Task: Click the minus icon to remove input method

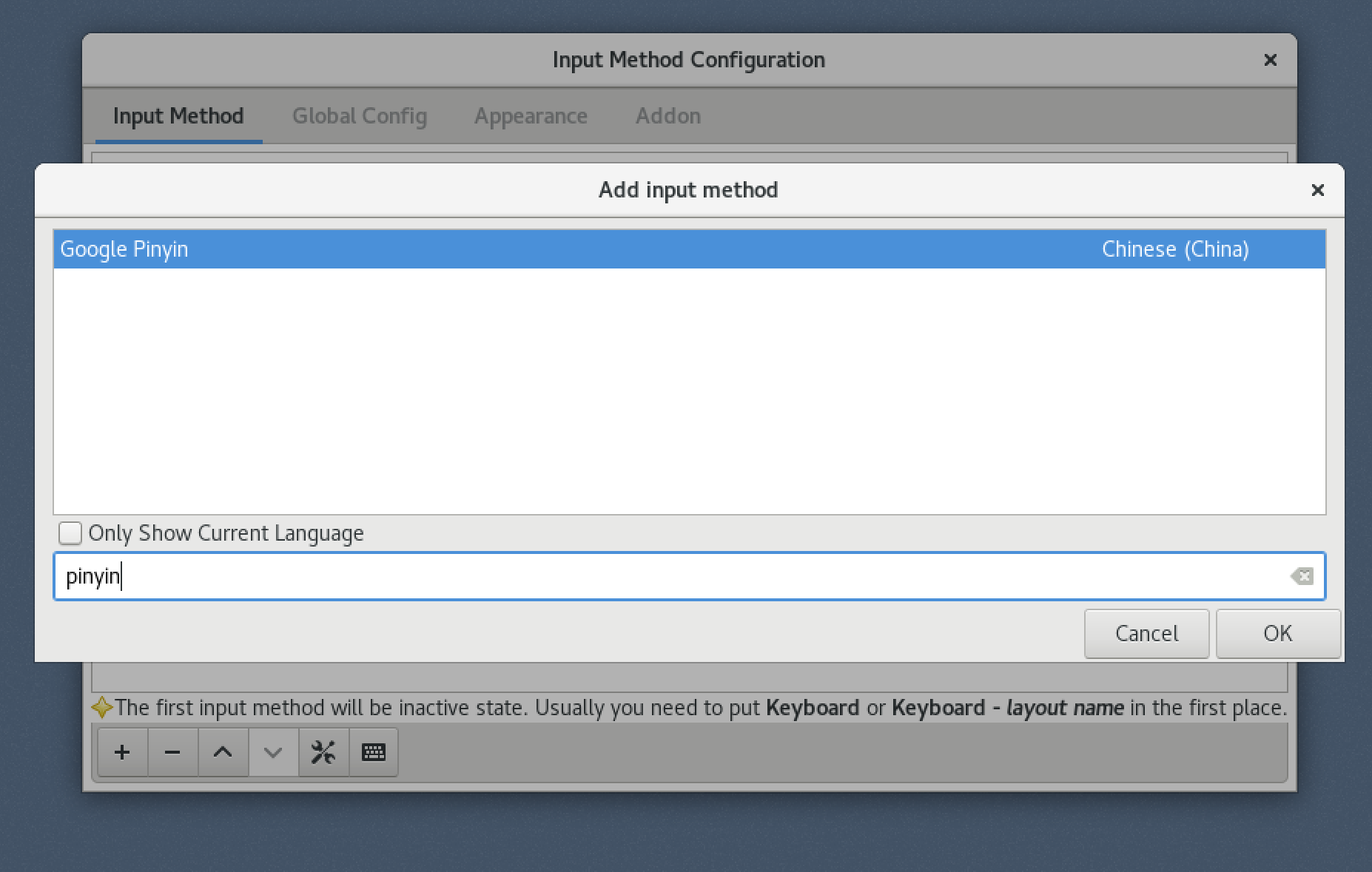Action: coord(172,752)
